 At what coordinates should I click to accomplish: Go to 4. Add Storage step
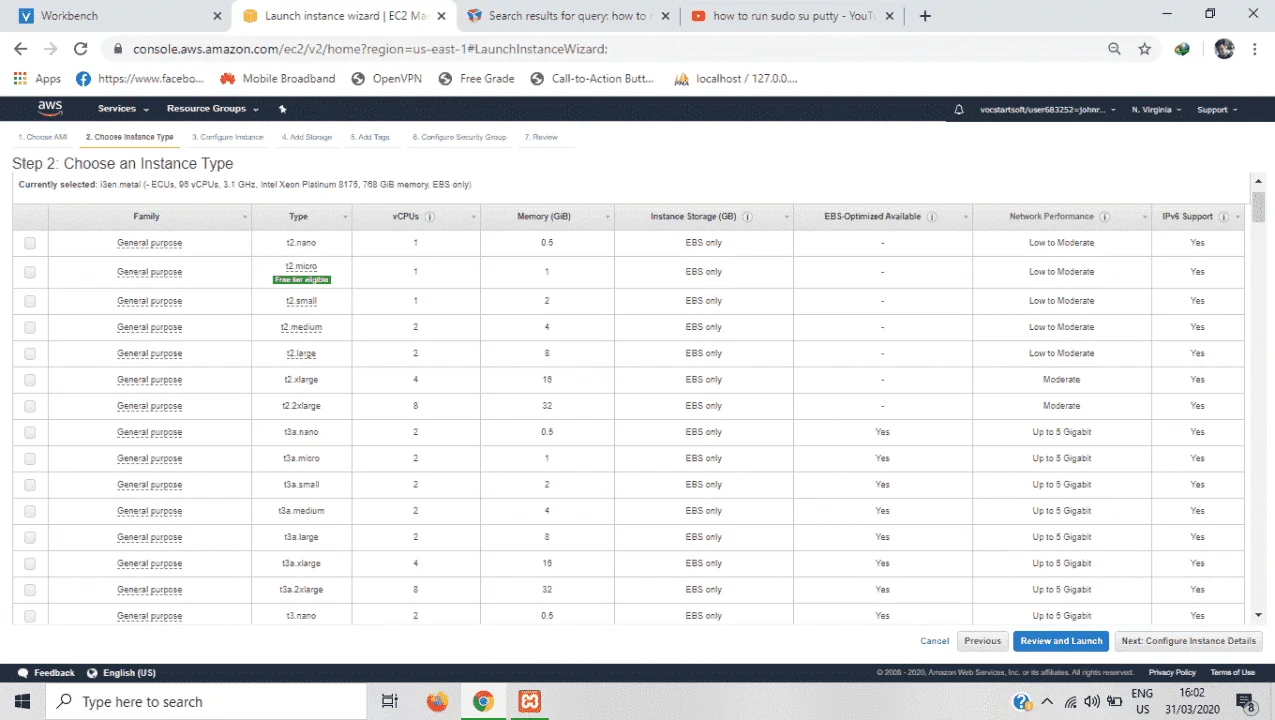tap(307, 137)
